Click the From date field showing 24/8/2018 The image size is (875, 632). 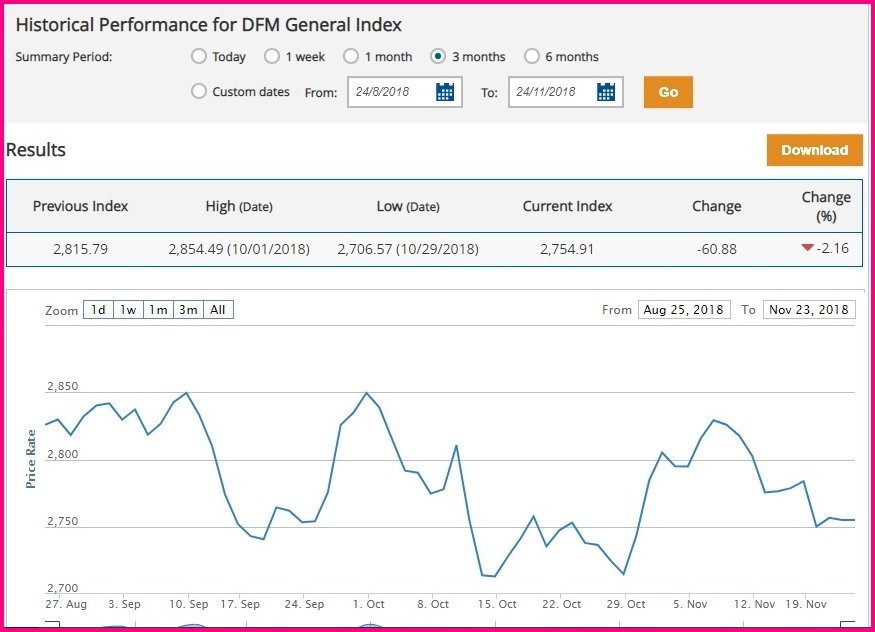(x=390, y=92)
